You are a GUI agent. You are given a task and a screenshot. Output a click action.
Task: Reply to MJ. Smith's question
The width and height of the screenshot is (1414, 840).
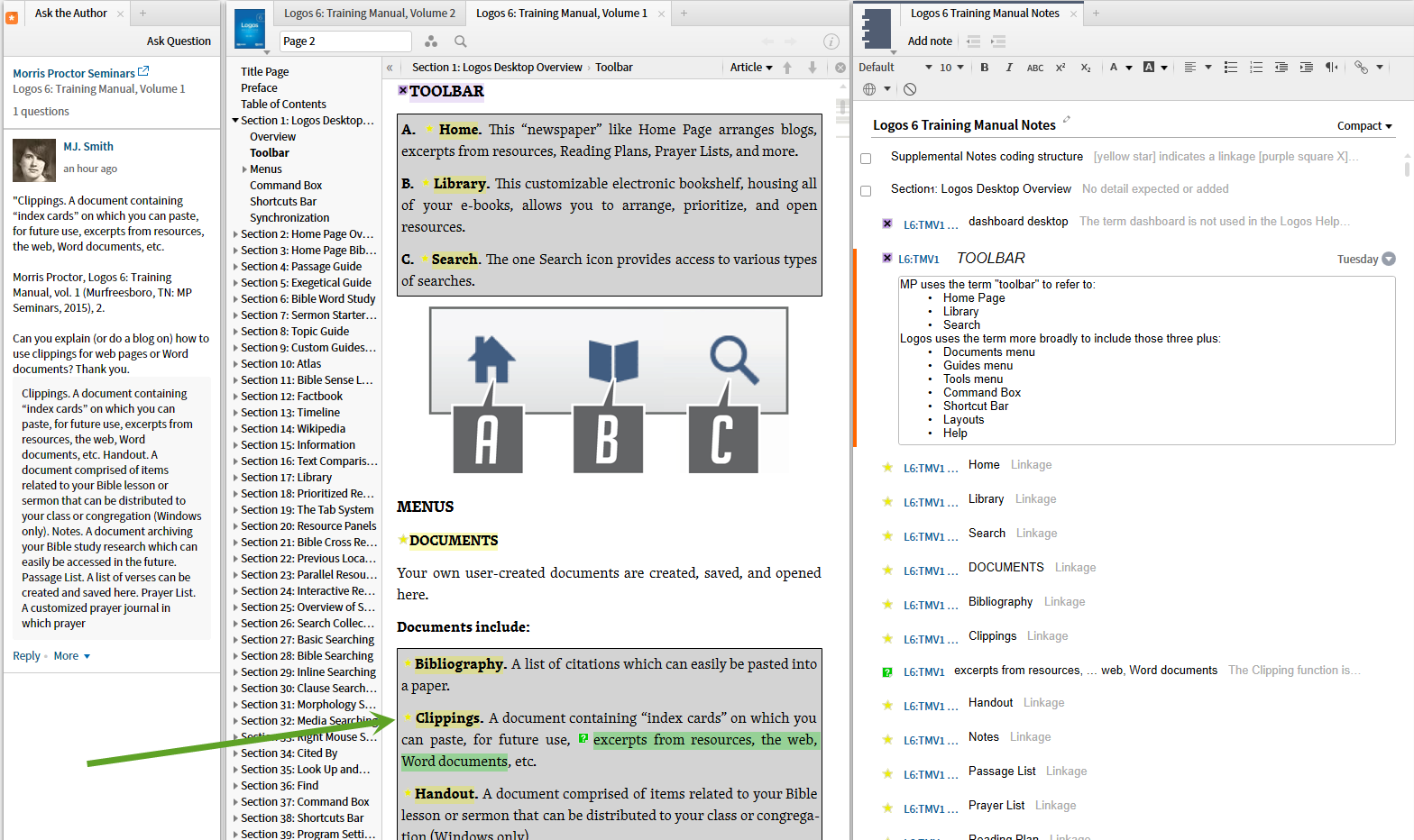26,656
